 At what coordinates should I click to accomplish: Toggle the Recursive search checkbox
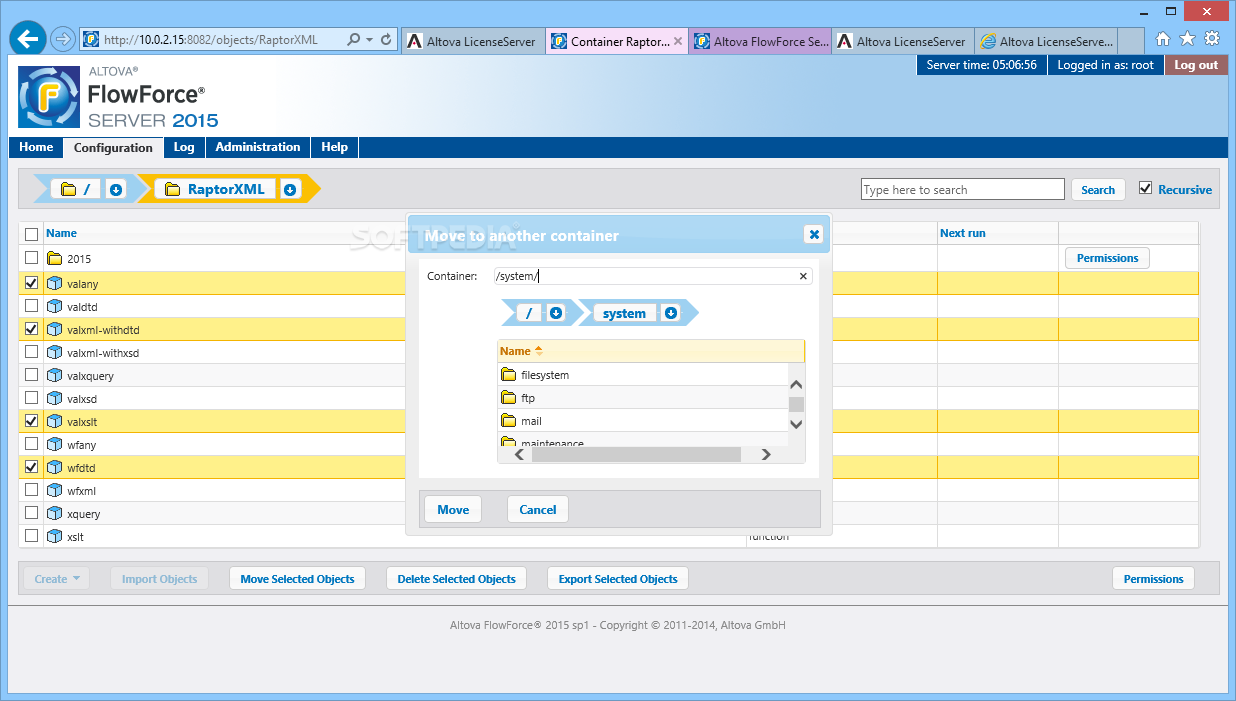[x=1146, y=188]
